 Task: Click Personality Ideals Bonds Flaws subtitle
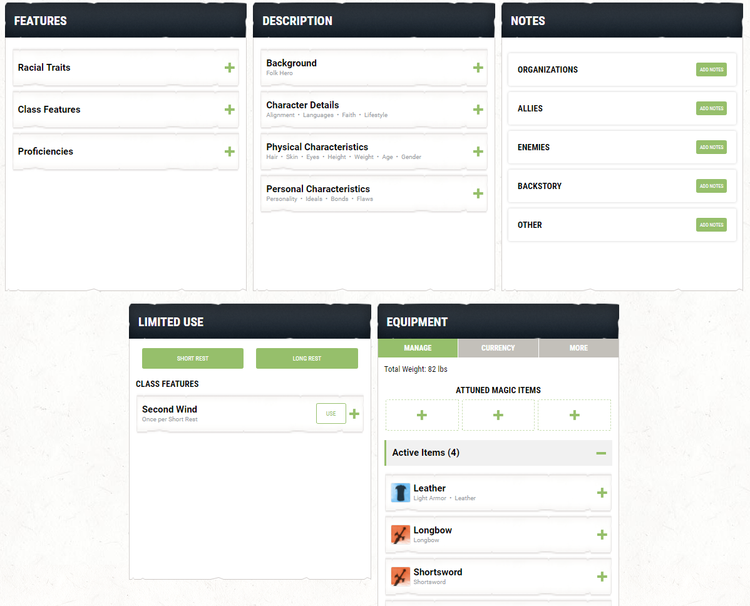(x=320, y=198)
